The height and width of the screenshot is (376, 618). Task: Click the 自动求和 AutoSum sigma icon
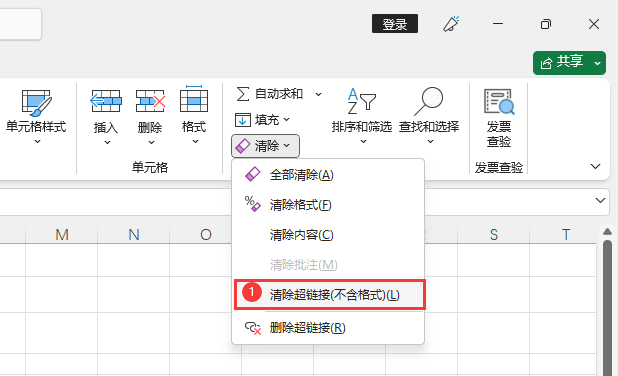tap(242, 94)
